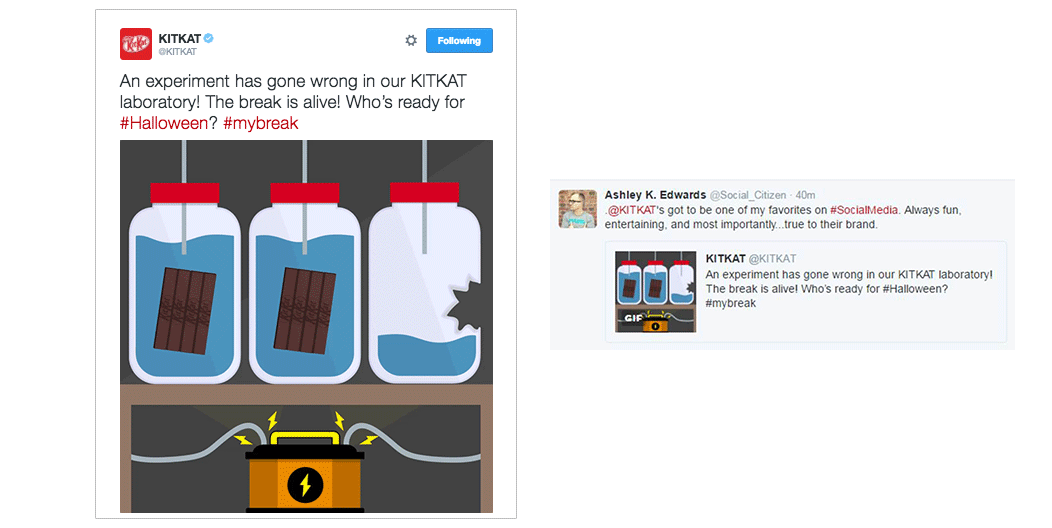
Task: Click the GIF badge on the quoted thumbnail
Action: pos(633,319)
